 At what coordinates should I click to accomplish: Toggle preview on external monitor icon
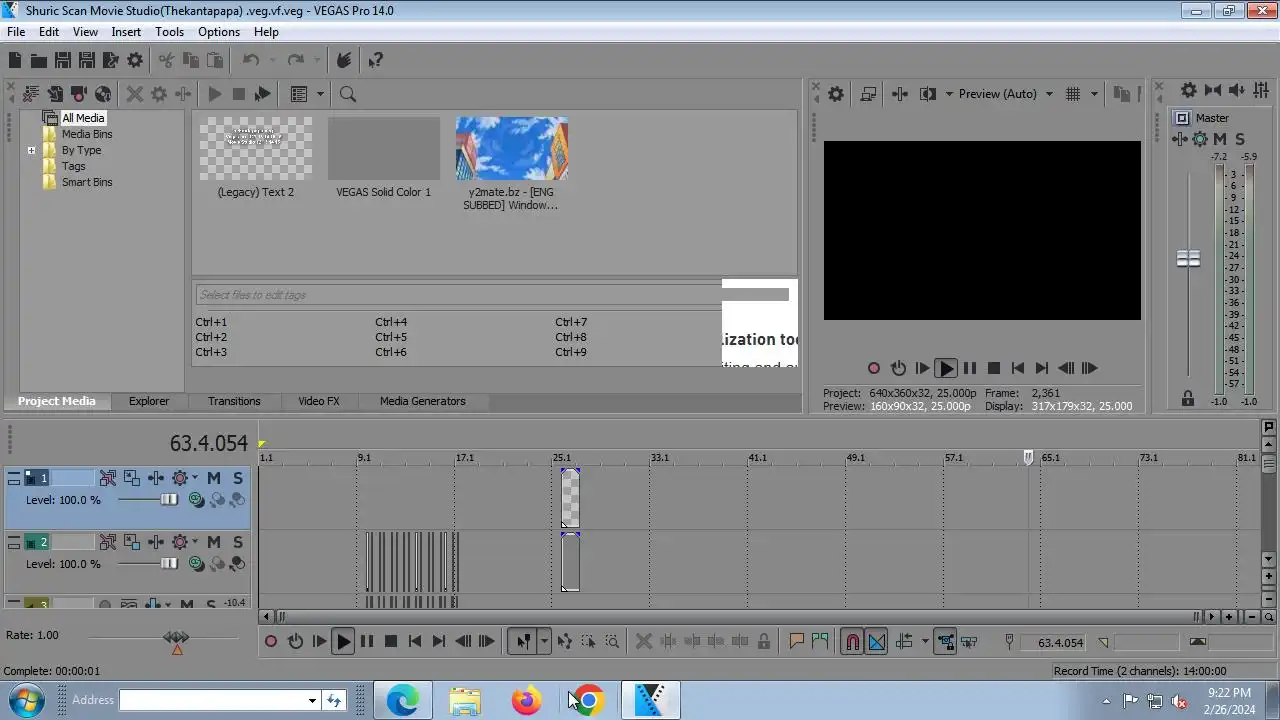pos(868,94)
